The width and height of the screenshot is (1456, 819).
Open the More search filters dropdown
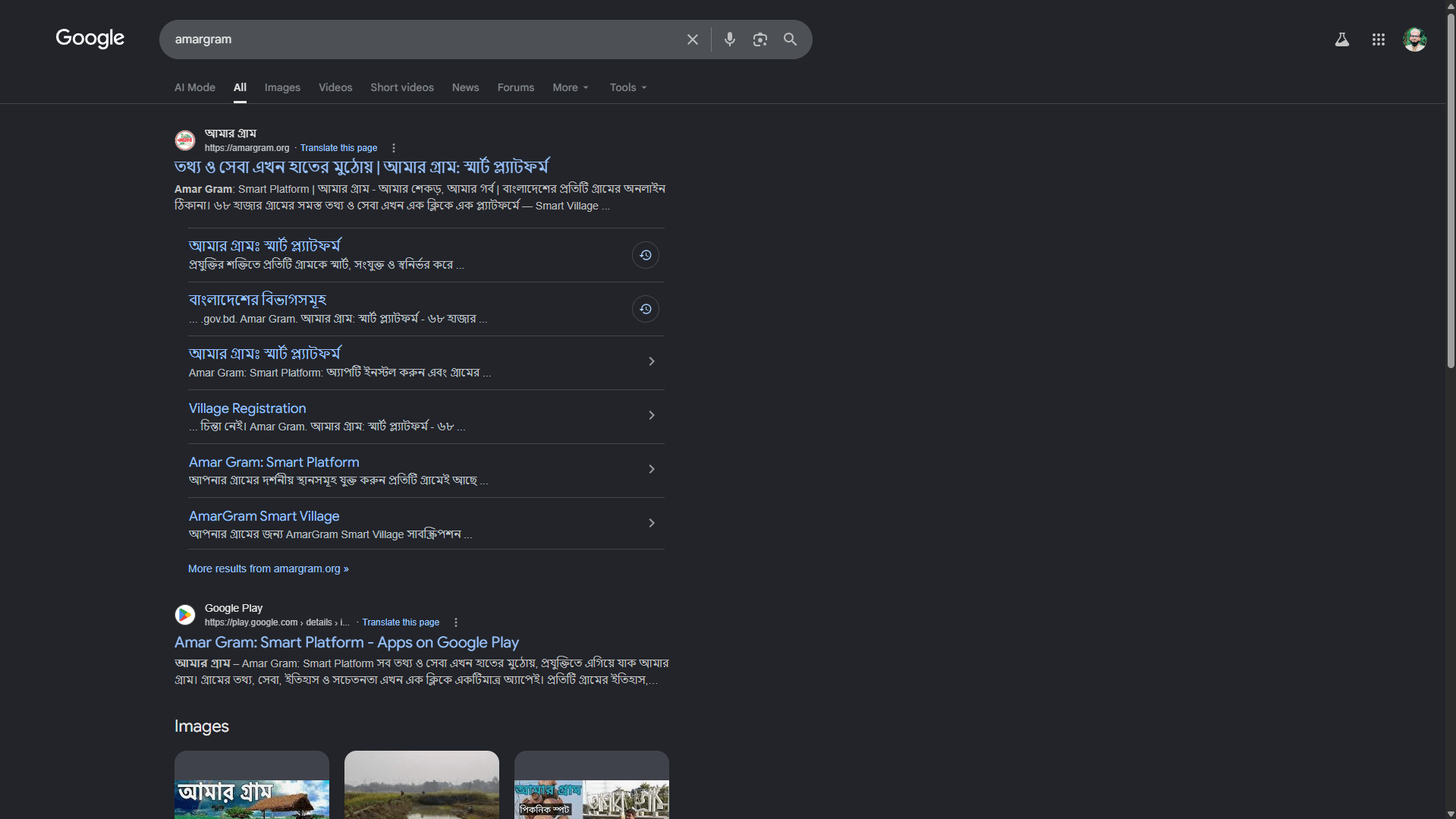[x=571, y=87]
